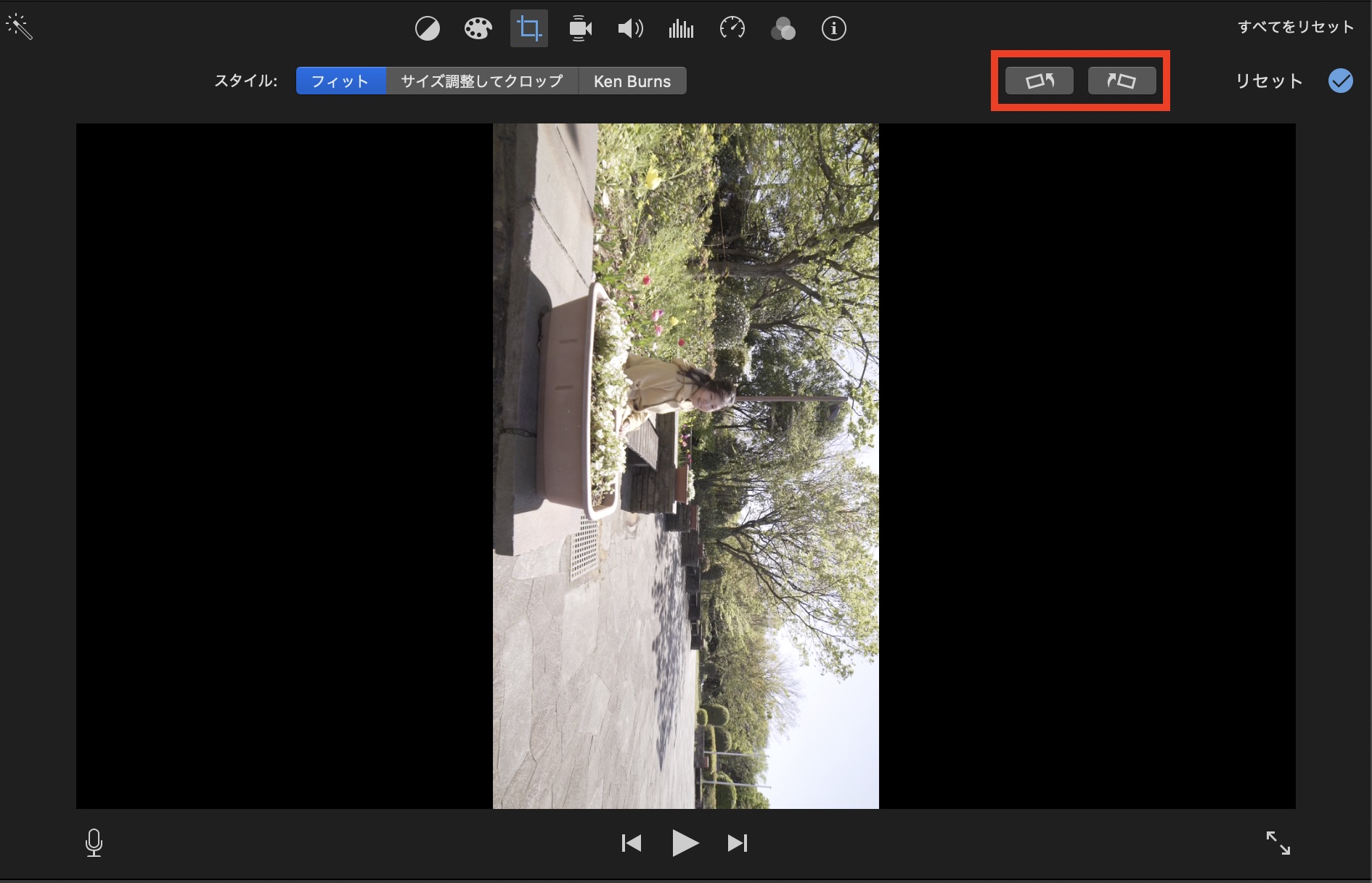Viewport: 1372px width, 883px height.
Task: Show clip information
Action: pos(834,29)
